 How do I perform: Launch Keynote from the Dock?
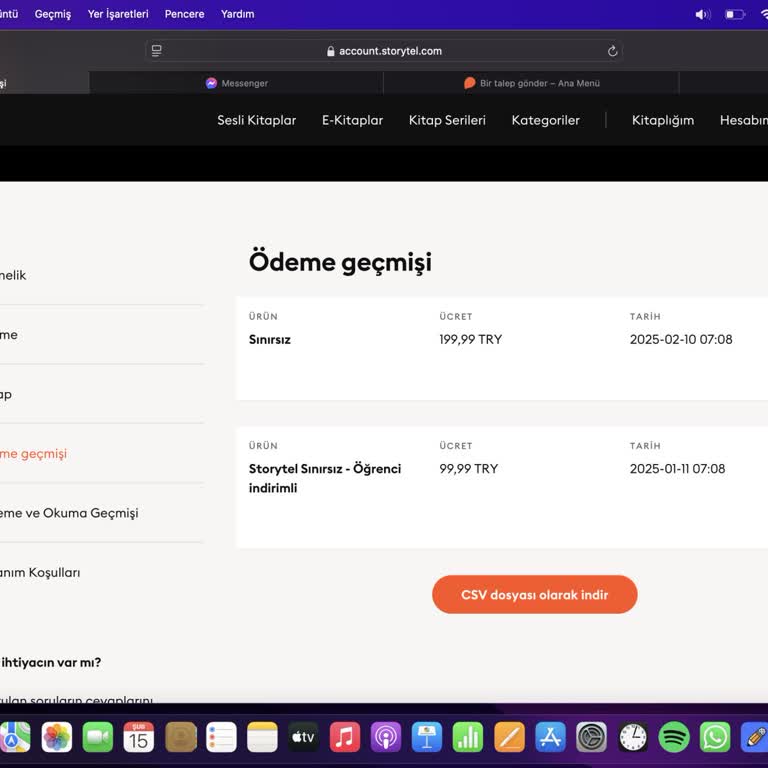point(427,737)
